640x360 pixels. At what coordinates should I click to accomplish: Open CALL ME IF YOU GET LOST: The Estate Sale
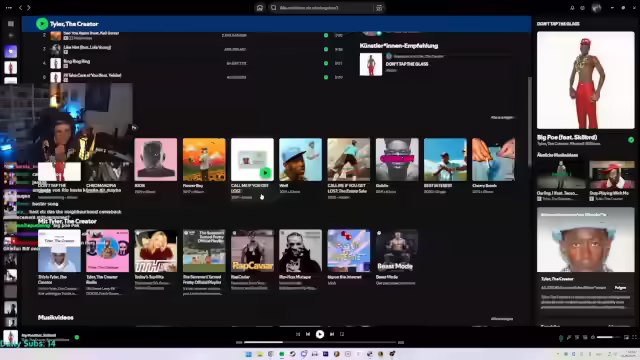[x=348, y=168]
